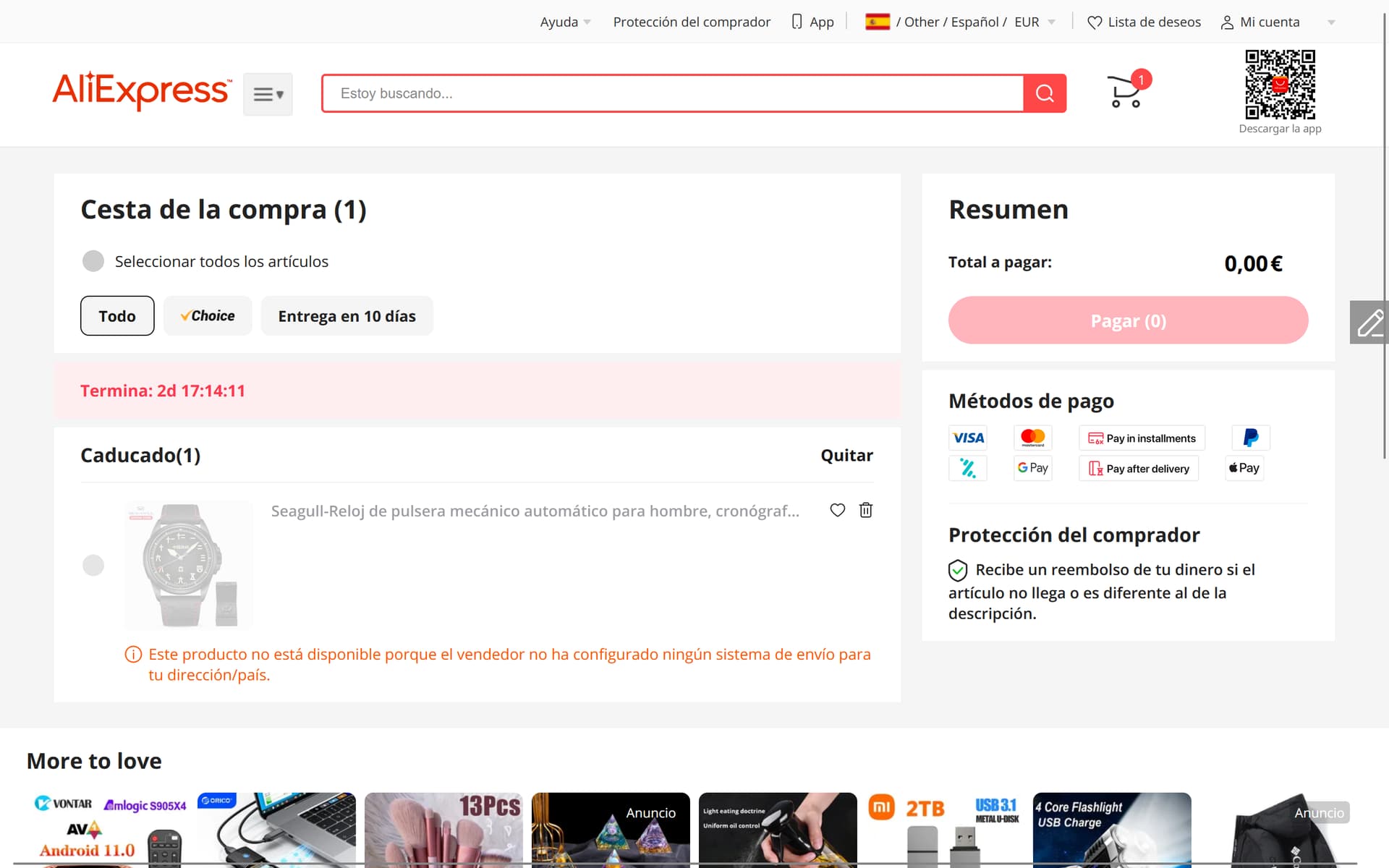This screenshot has width=1389, height=868.
Task: Delete the Seagull watch via trash icon
Action: [866, 510]
